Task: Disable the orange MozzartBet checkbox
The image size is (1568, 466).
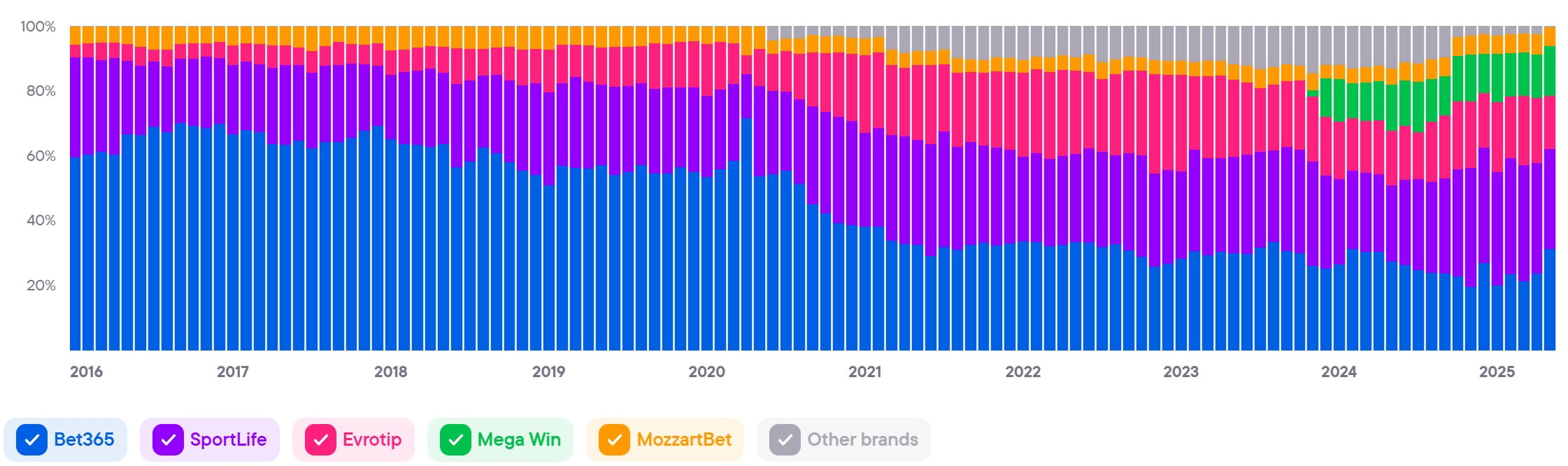Action: click(x=614, y=440)
